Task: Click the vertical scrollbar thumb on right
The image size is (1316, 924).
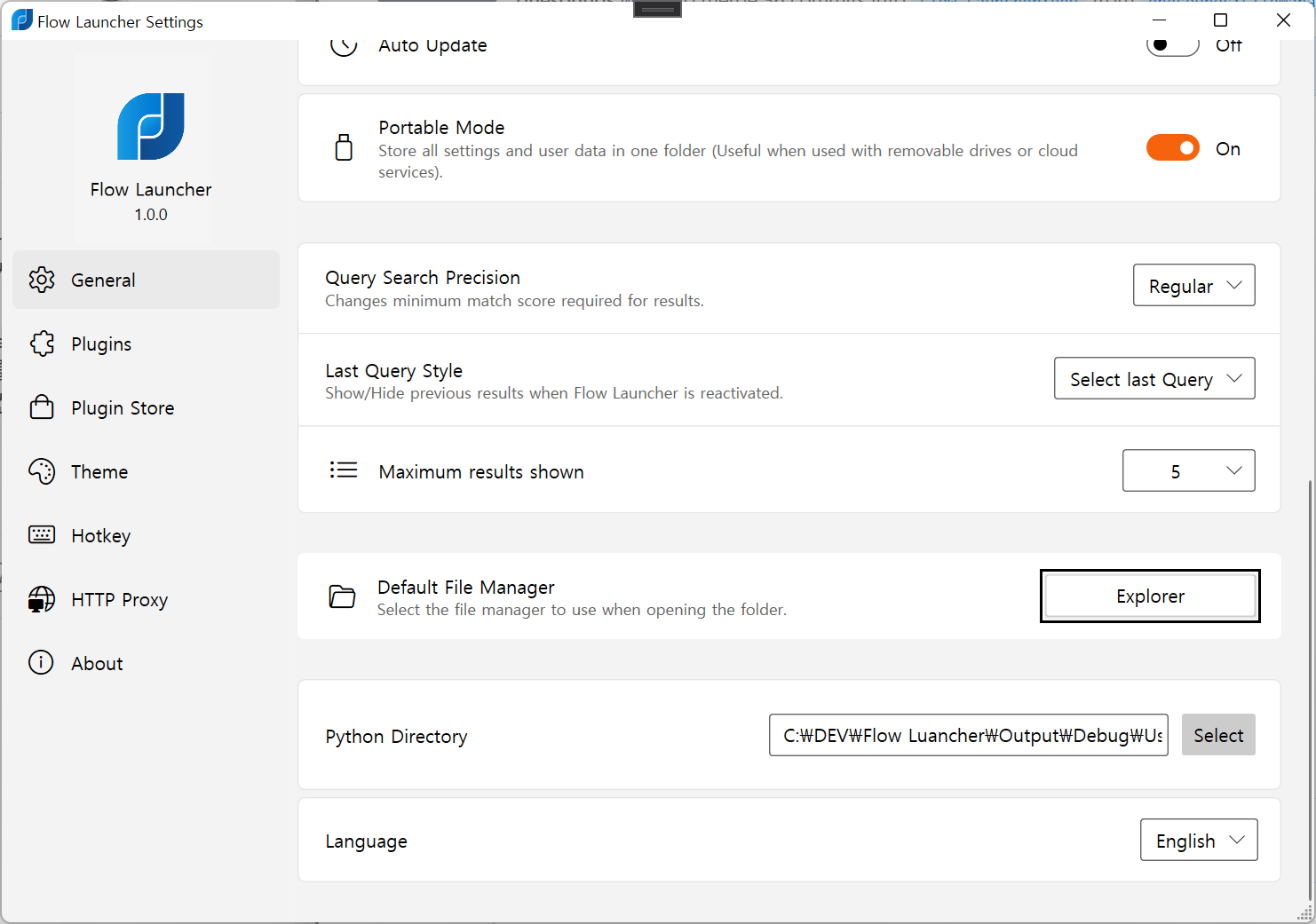Action: (1311, 692)
